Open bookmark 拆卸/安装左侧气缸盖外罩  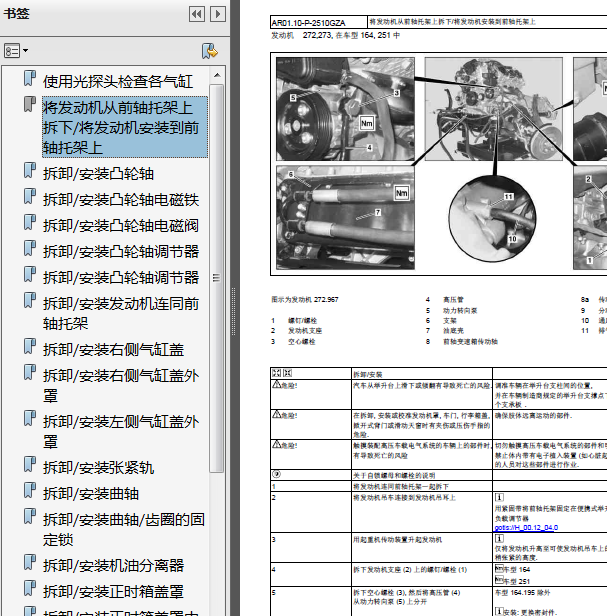(121, 431)
